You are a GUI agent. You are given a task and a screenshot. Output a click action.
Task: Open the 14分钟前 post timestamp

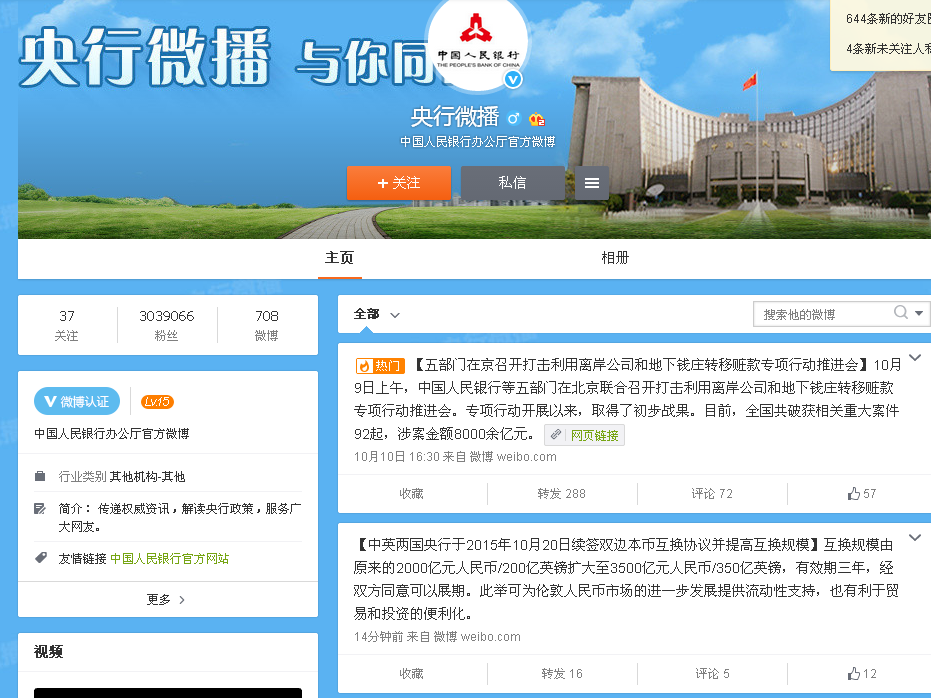[x=379, y=636]
